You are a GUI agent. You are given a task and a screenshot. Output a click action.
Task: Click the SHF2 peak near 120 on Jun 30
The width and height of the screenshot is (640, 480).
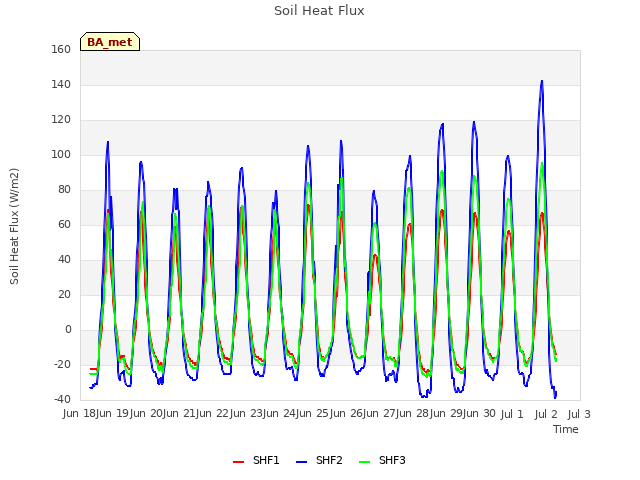tap(474, 122)
